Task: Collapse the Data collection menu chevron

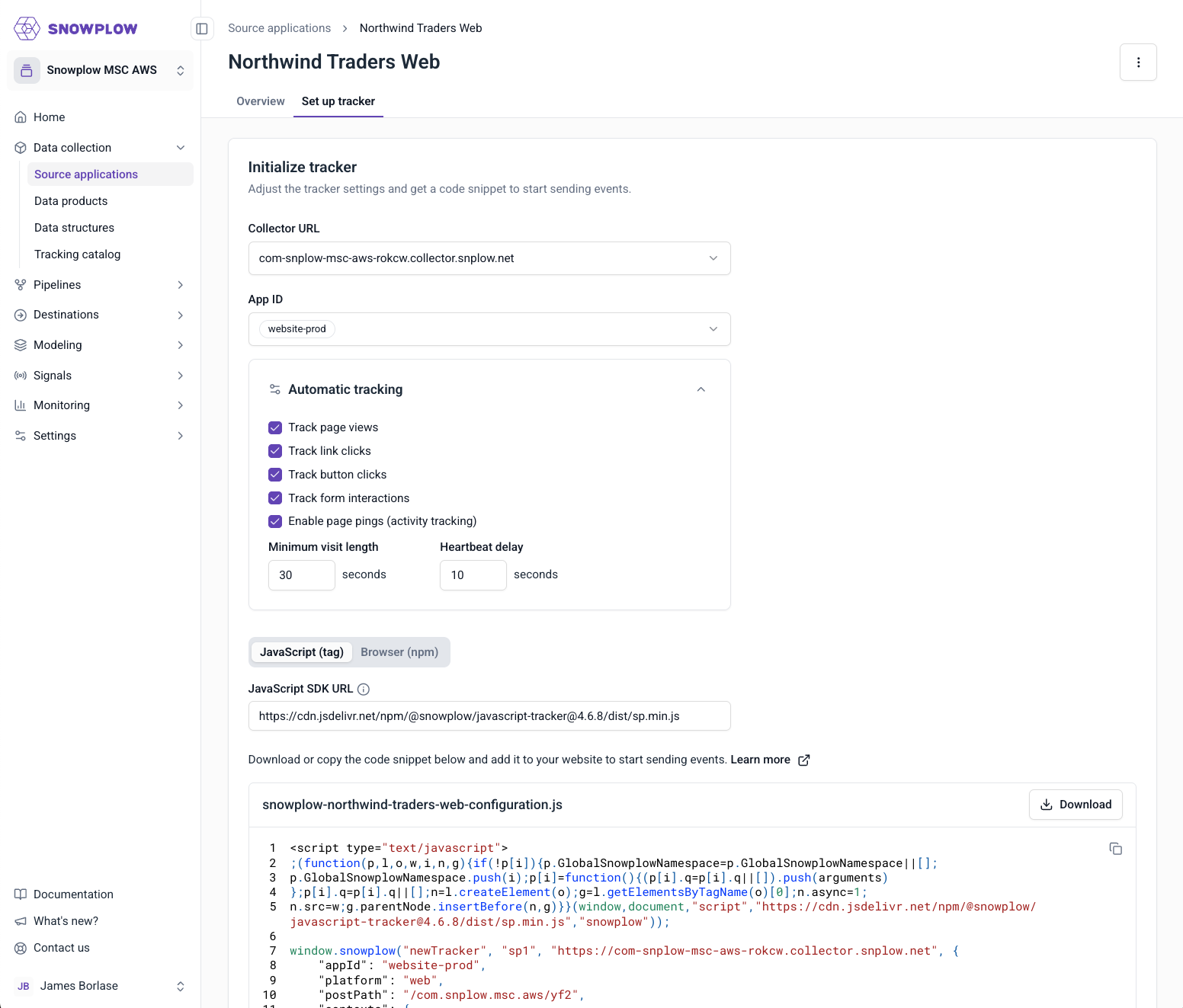Action: coord(181,148)
